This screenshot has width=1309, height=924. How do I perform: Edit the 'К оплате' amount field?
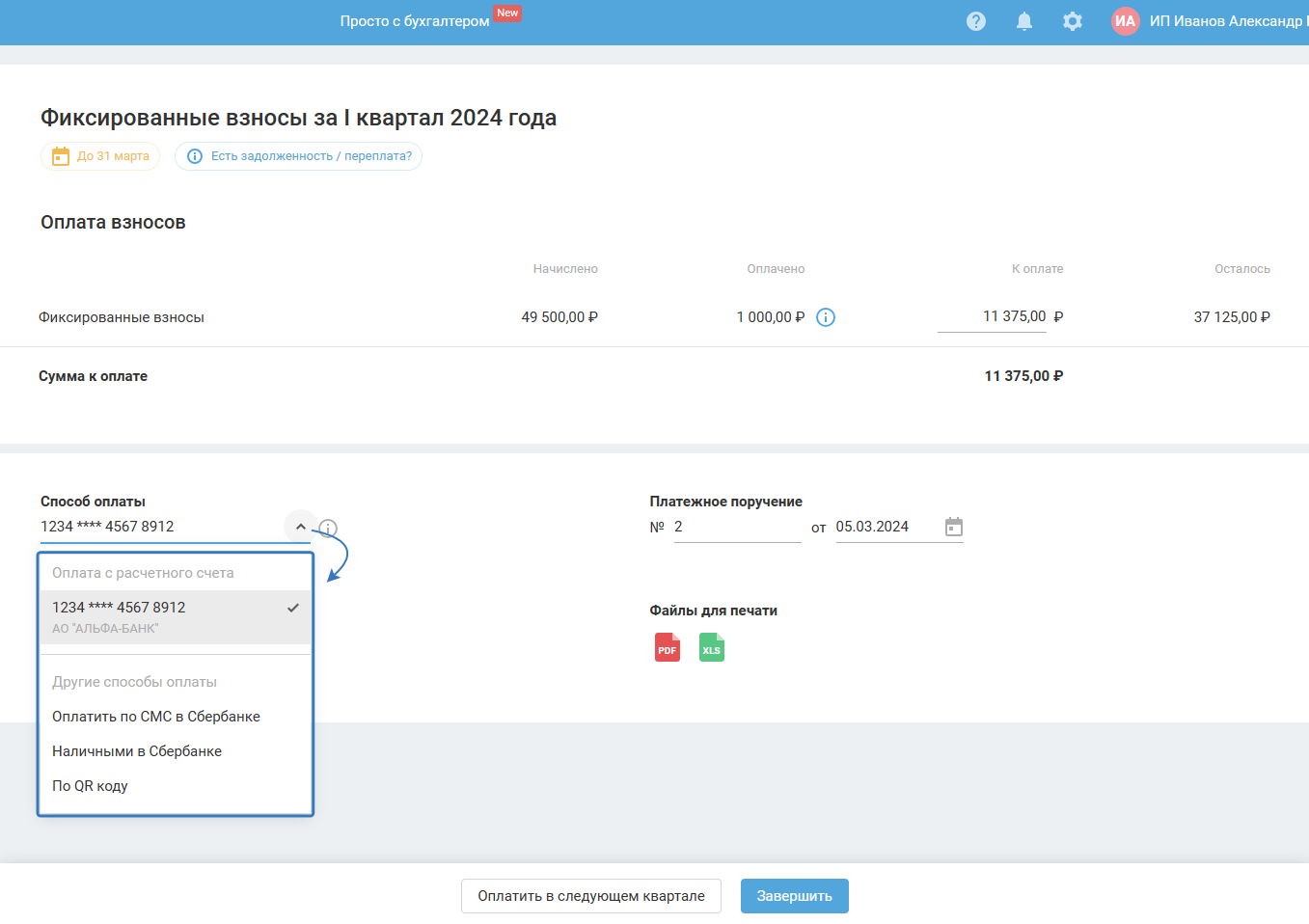coord(992,316)
